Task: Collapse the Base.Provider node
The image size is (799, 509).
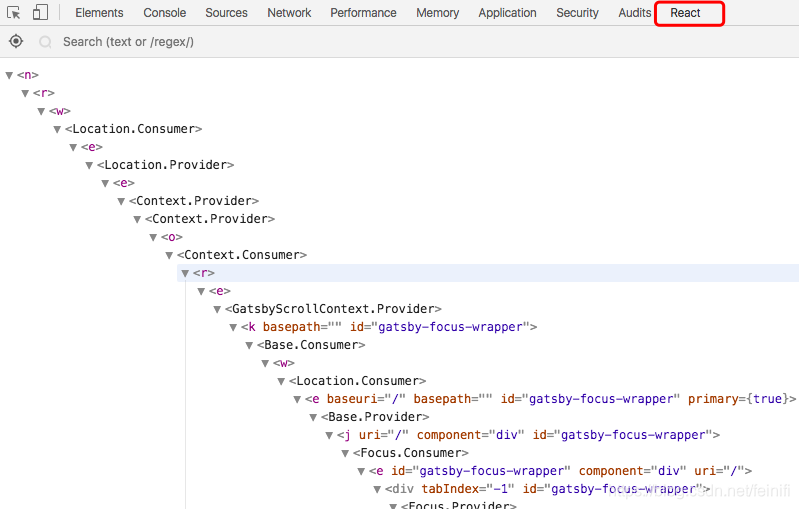Action: point(313,417)
